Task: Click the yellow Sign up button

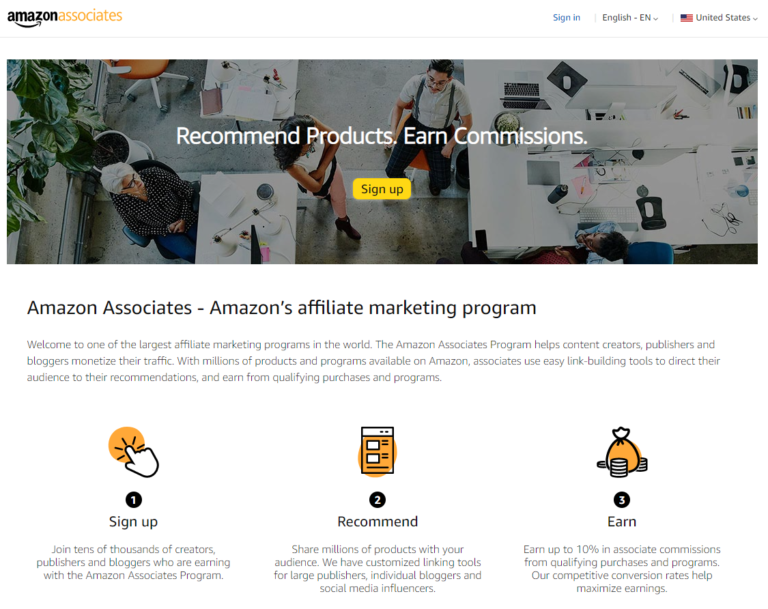Action: click(x=382, y=189)
